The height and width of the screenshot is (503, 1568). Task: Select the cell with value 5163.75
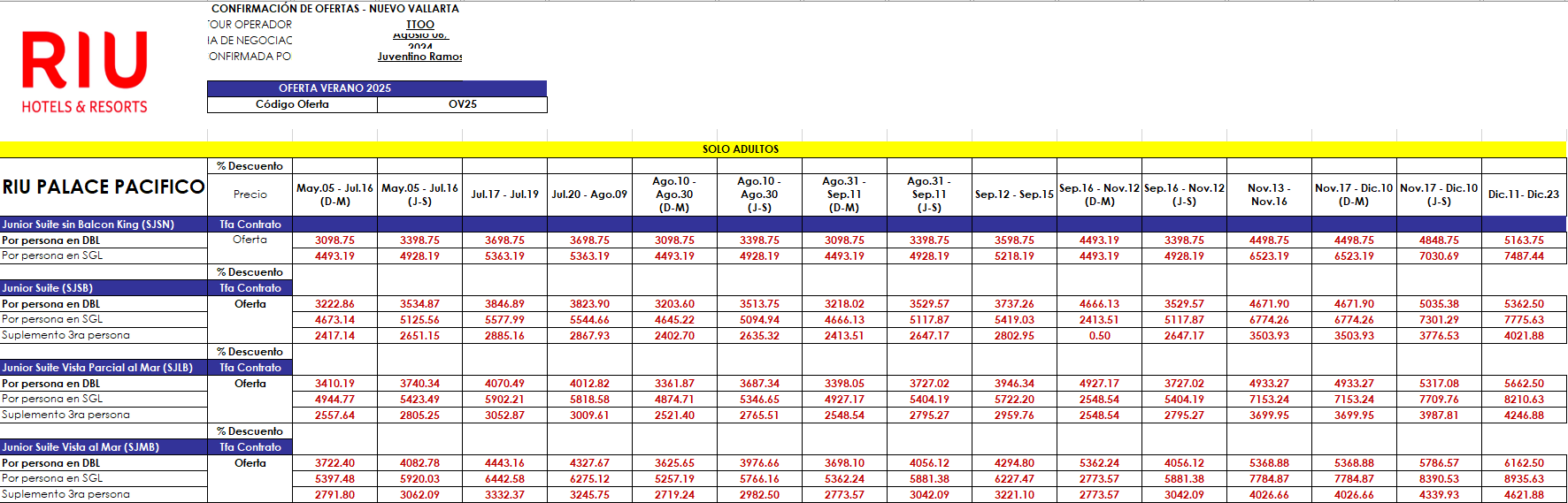point(1524,240)
